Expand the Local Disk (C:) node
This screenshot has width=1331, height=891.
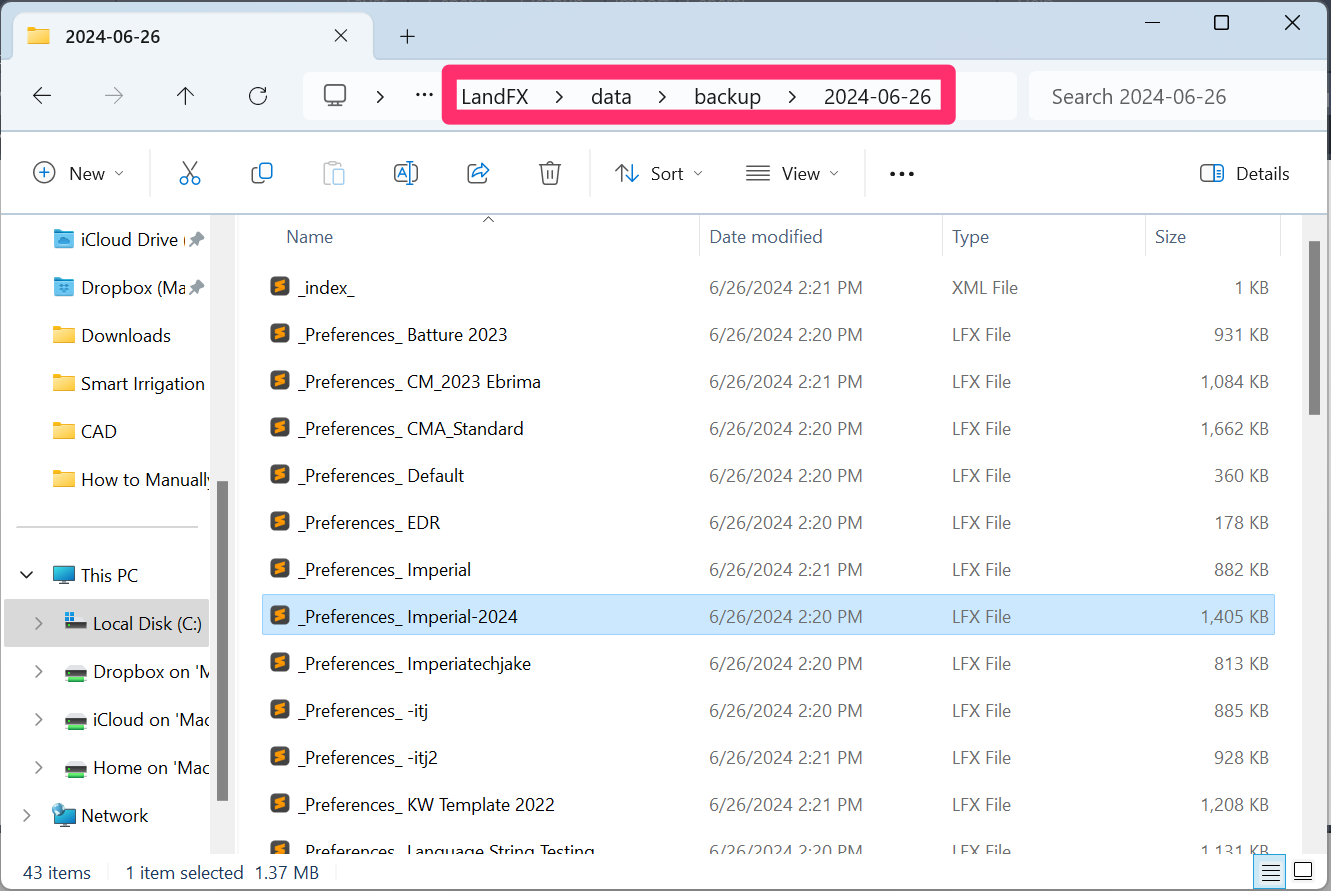[x=38, y=623]
